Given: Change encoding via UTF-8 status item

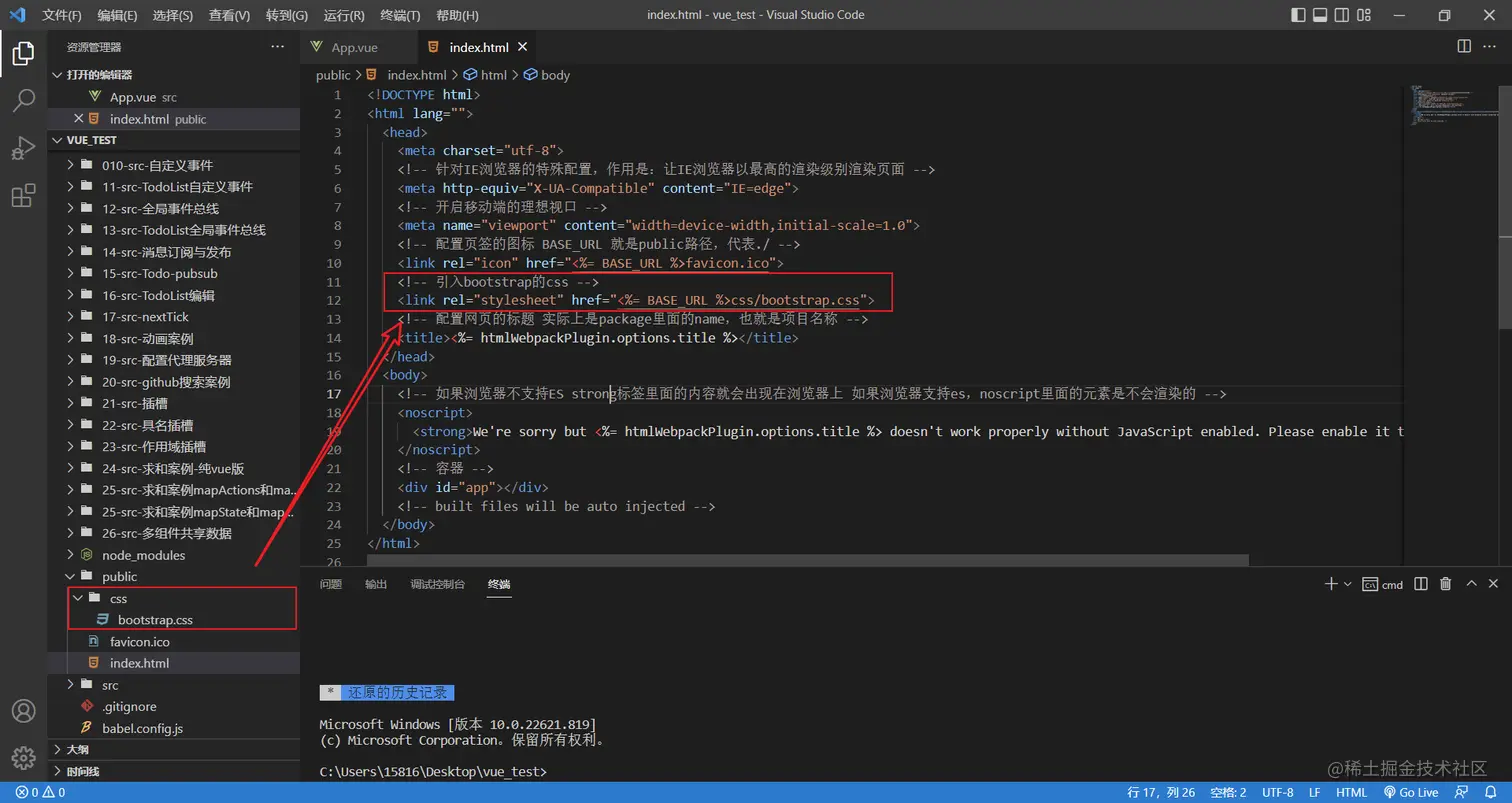Looking at the screenshot, I should pyautogui.click(x=1277, y=792).
